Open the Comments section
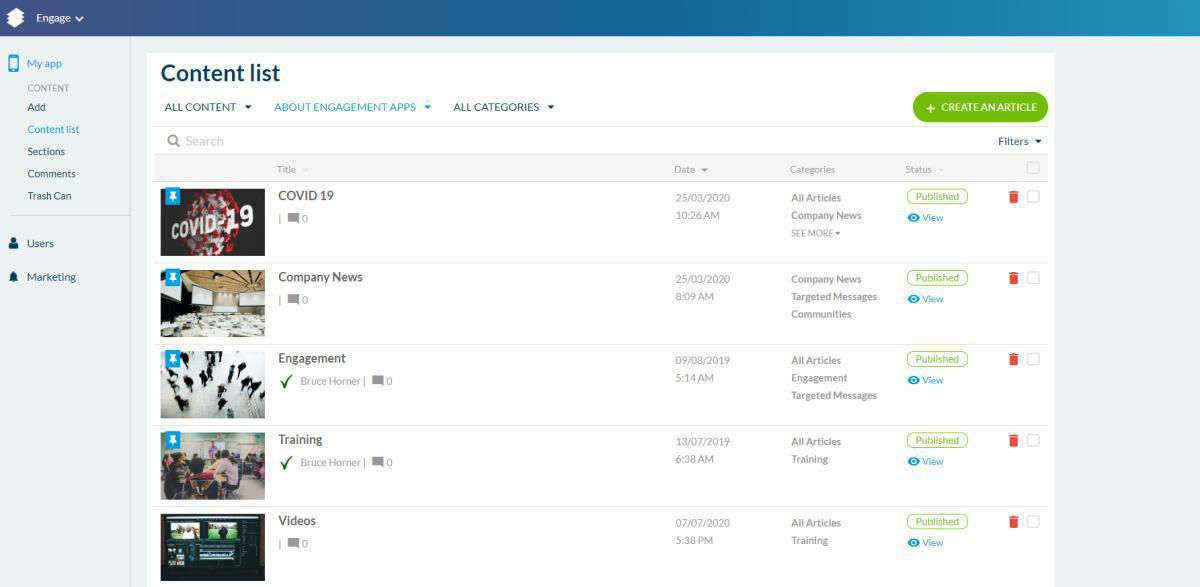The width and height of the screenshot is (1200, 587). pos(50,173)
